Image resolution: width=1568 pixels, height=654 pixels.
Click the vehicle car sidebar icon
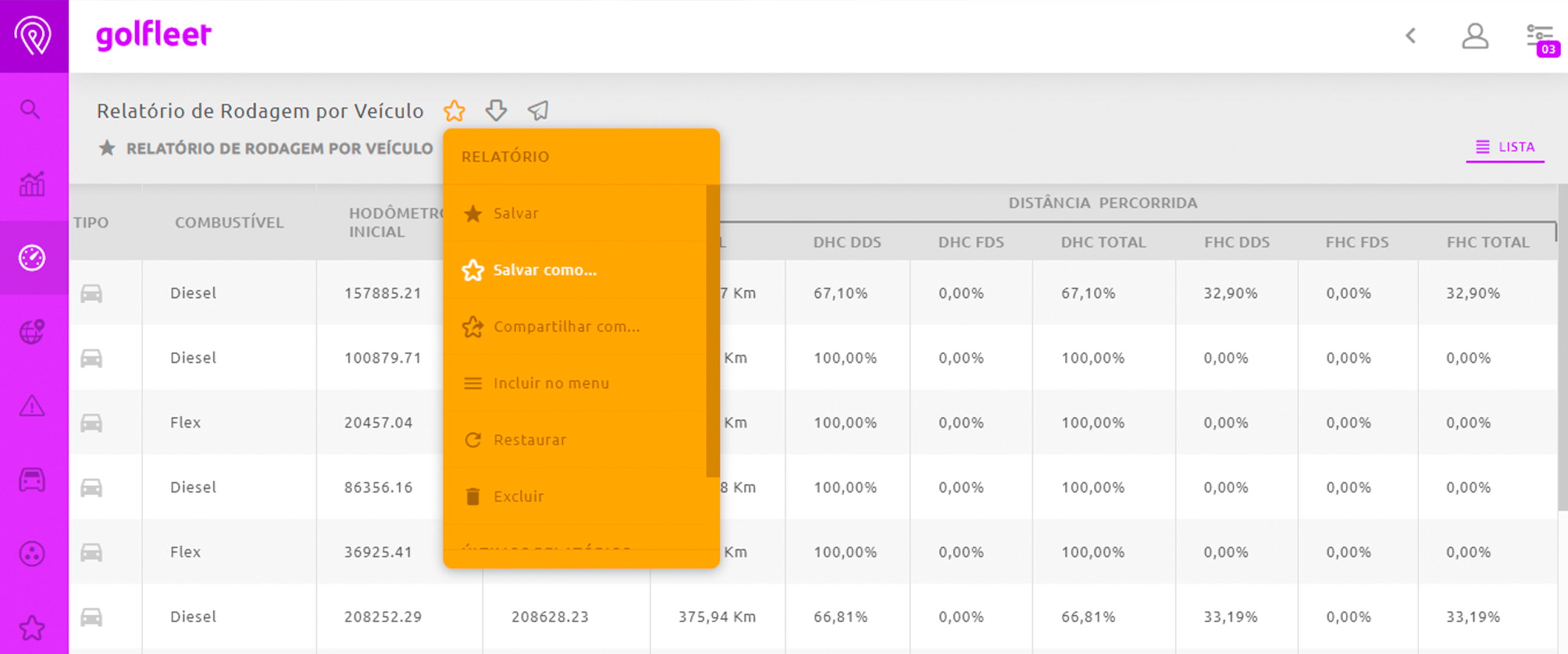click(x=32, y=480)
